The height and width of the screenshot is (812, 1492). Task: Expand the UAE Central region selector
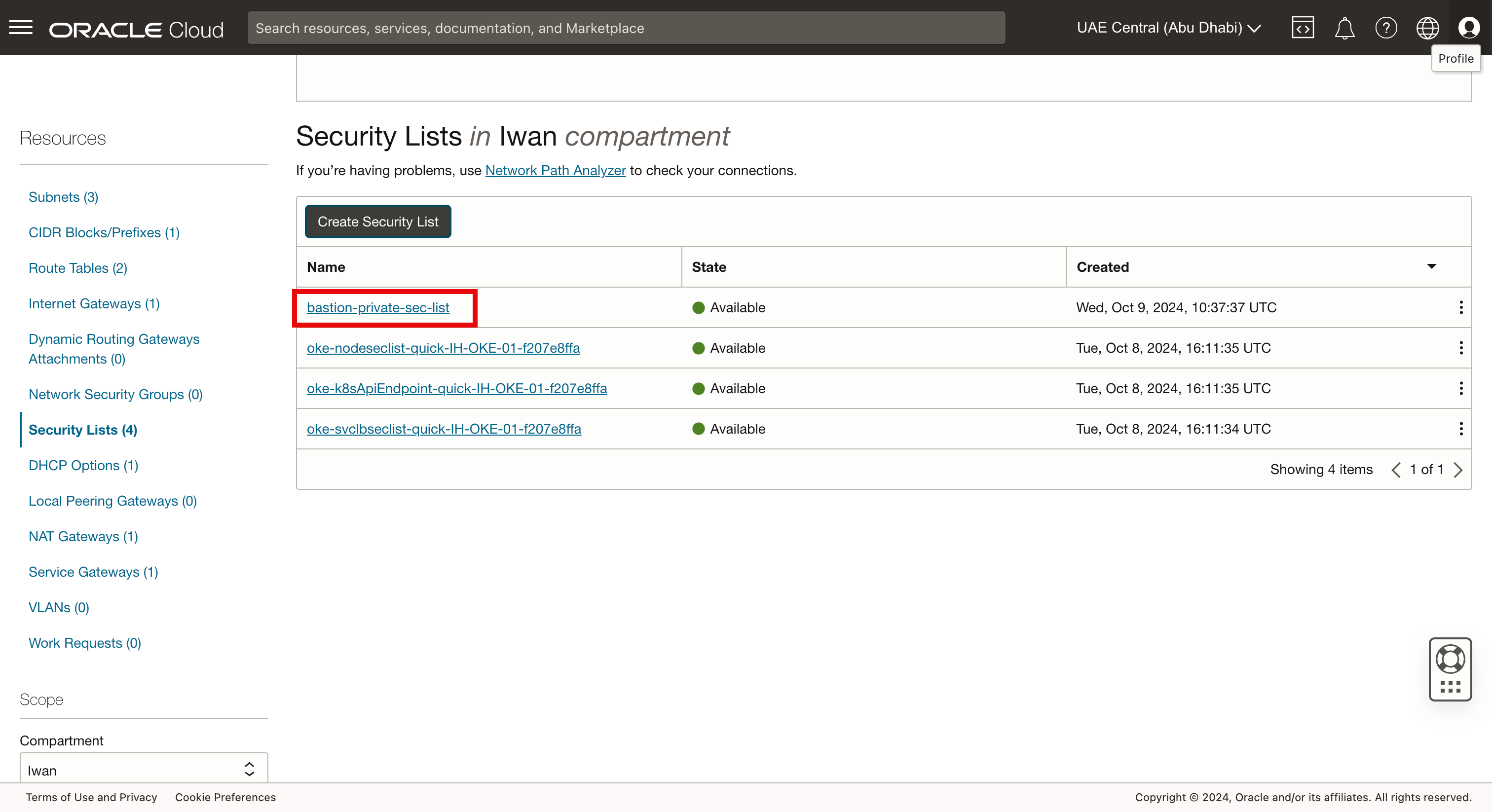(1169, 28)
